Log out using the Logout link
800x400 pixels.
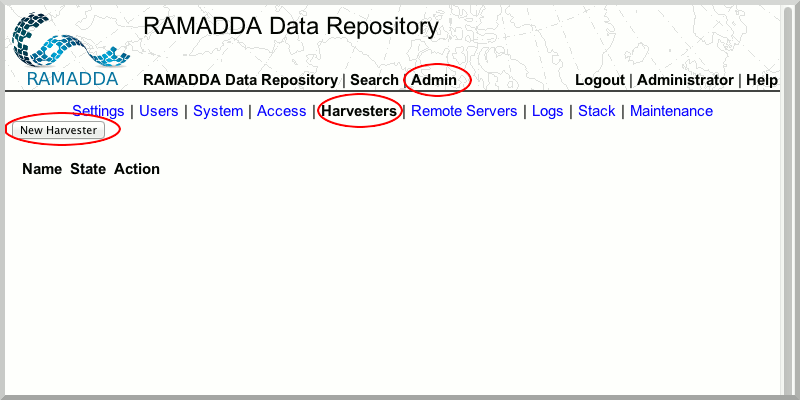(599, 80)
